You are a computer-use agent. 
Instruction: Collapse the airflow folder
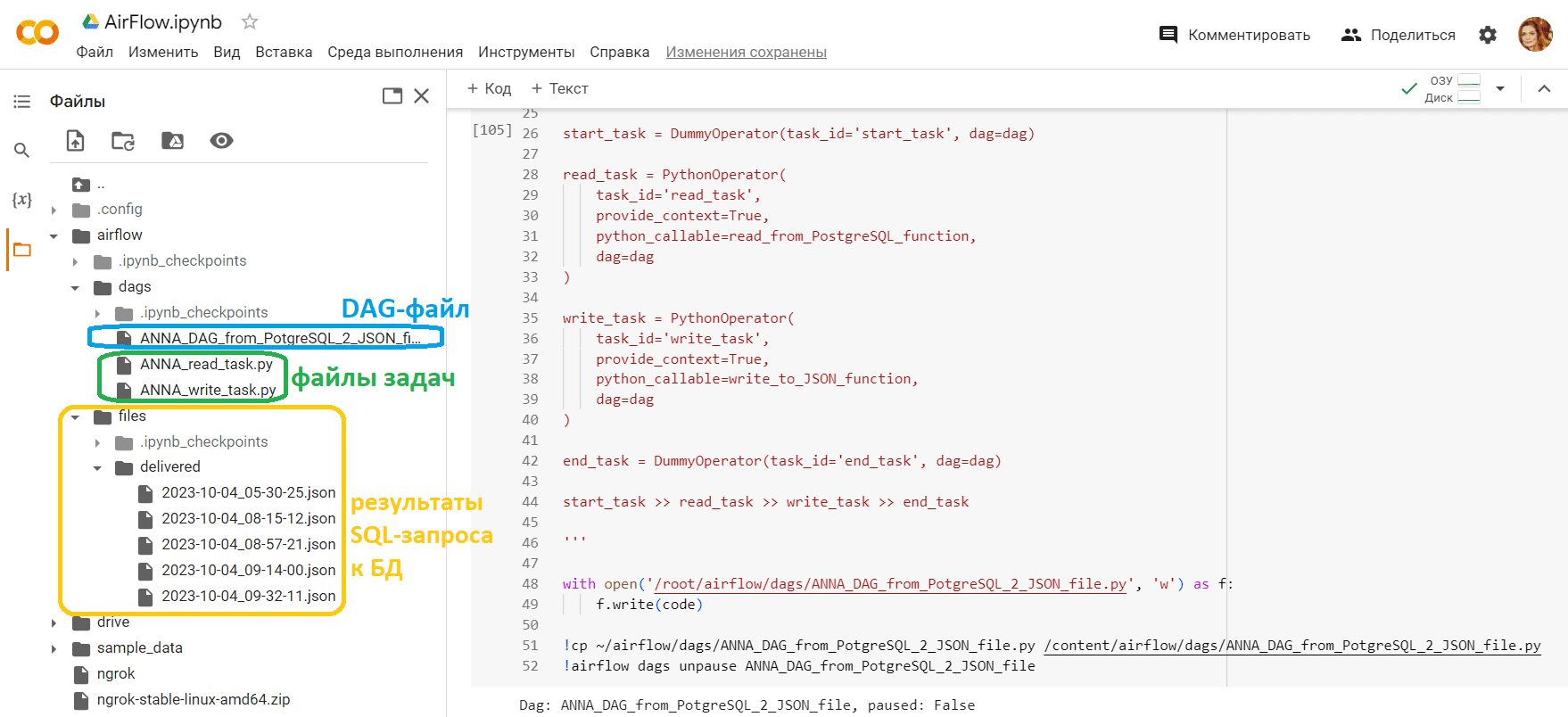pyautogui.click(x=54, y=236)
